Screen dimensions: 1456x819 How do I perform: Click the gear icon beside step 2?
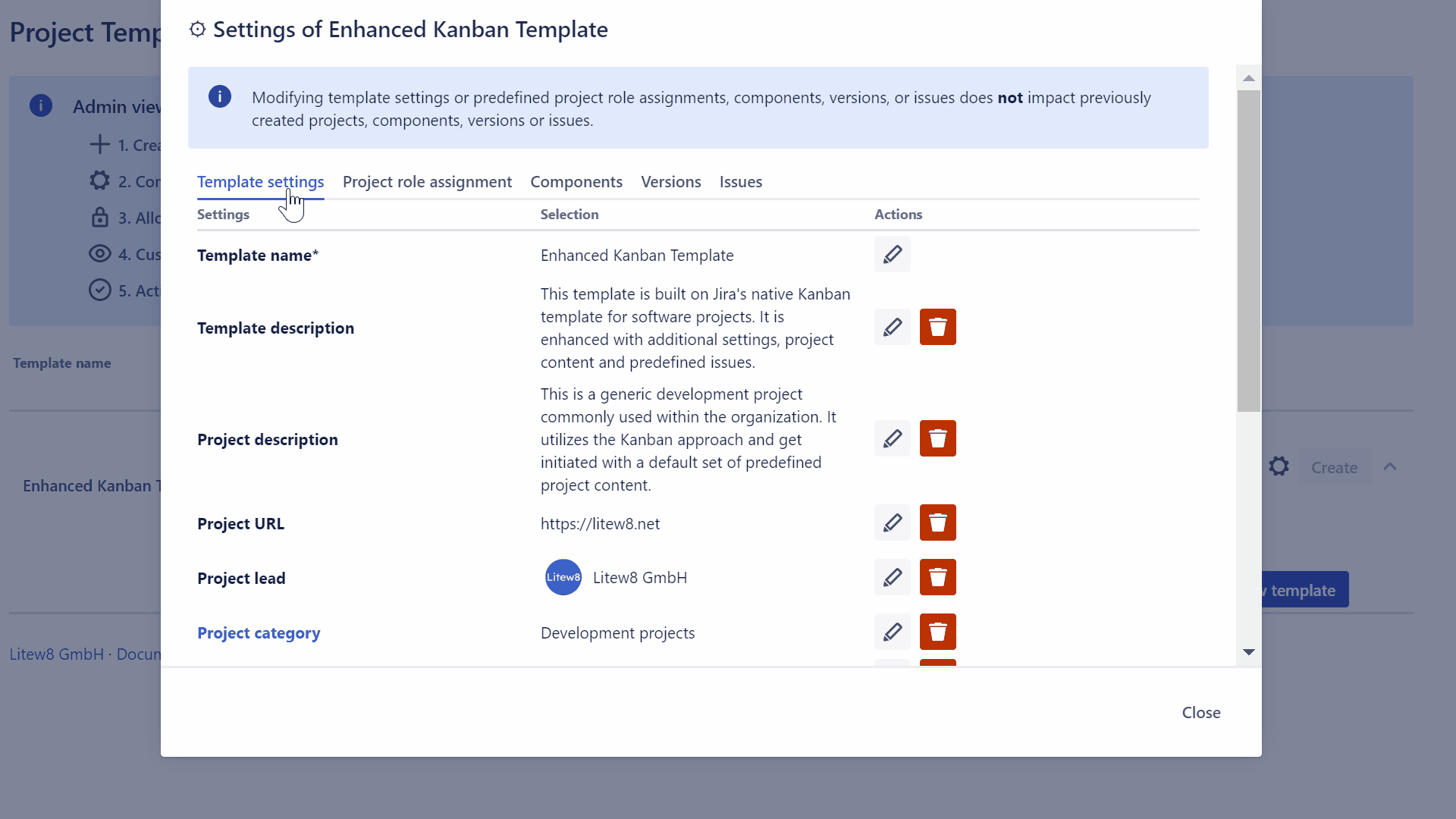click(99, 180)
